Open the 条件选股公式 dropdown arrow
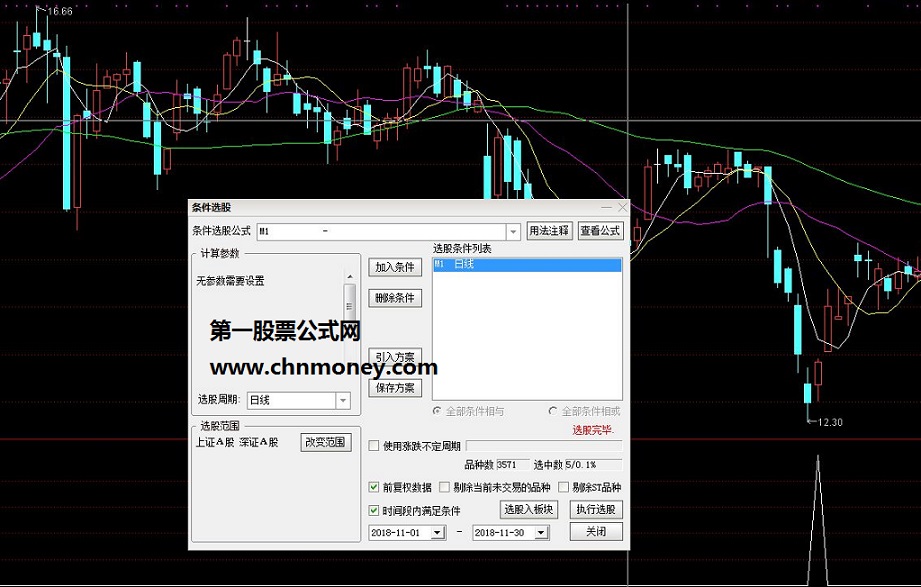The image size is (921, 587). 513,232
